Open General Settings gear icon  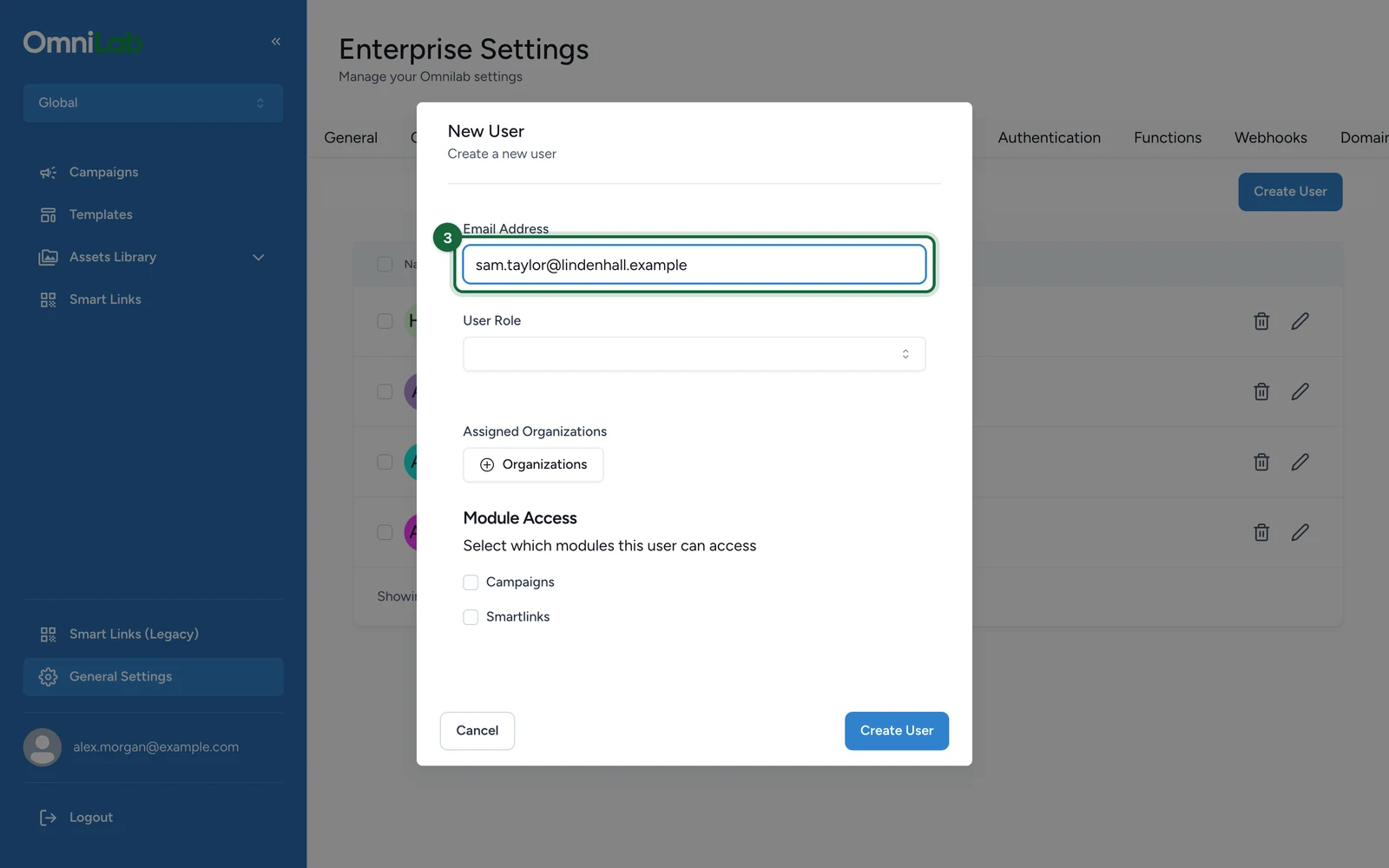coord(48,677)
